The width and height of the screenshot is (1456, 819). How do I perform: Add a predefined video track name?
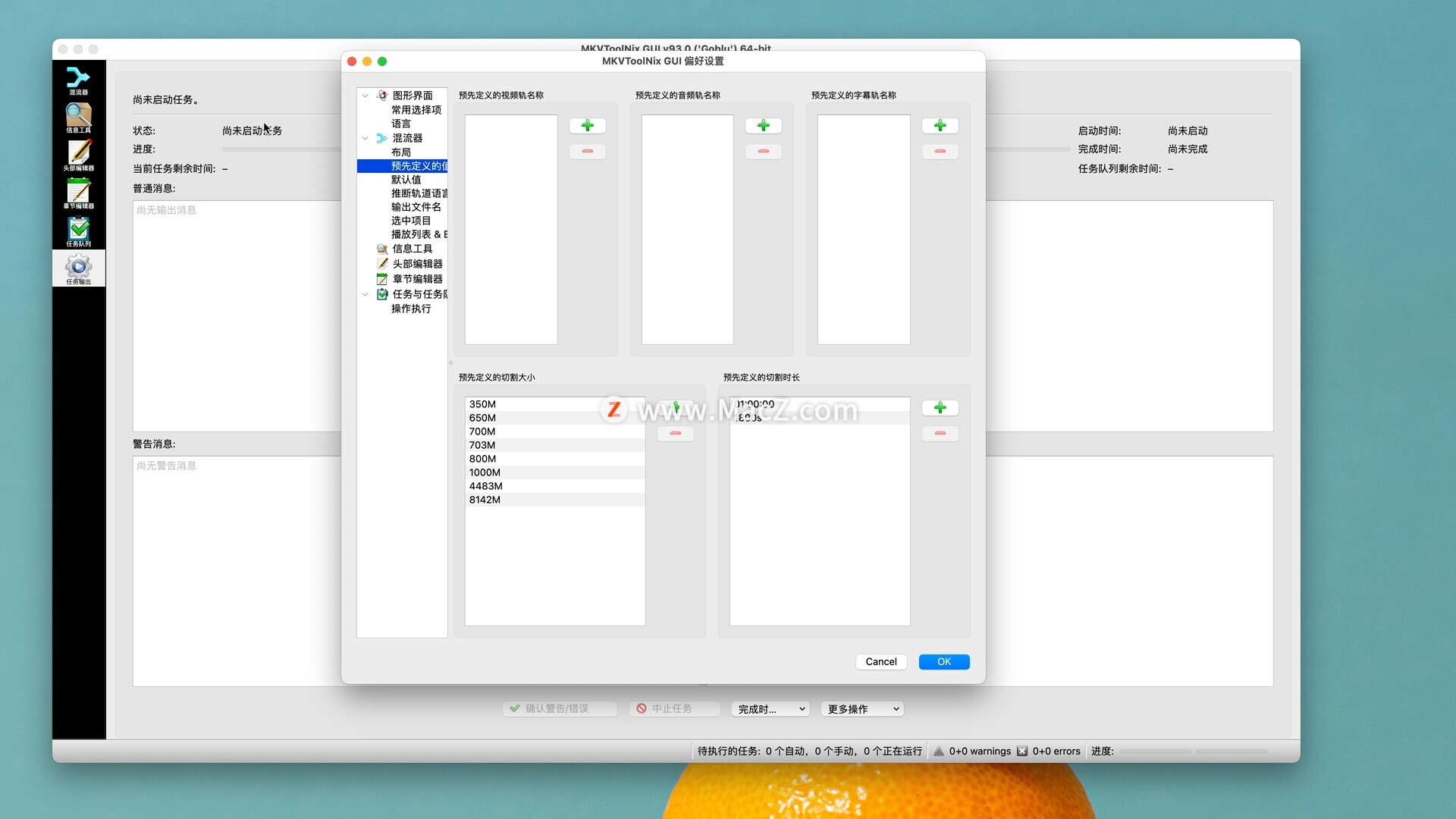[587, 126]
